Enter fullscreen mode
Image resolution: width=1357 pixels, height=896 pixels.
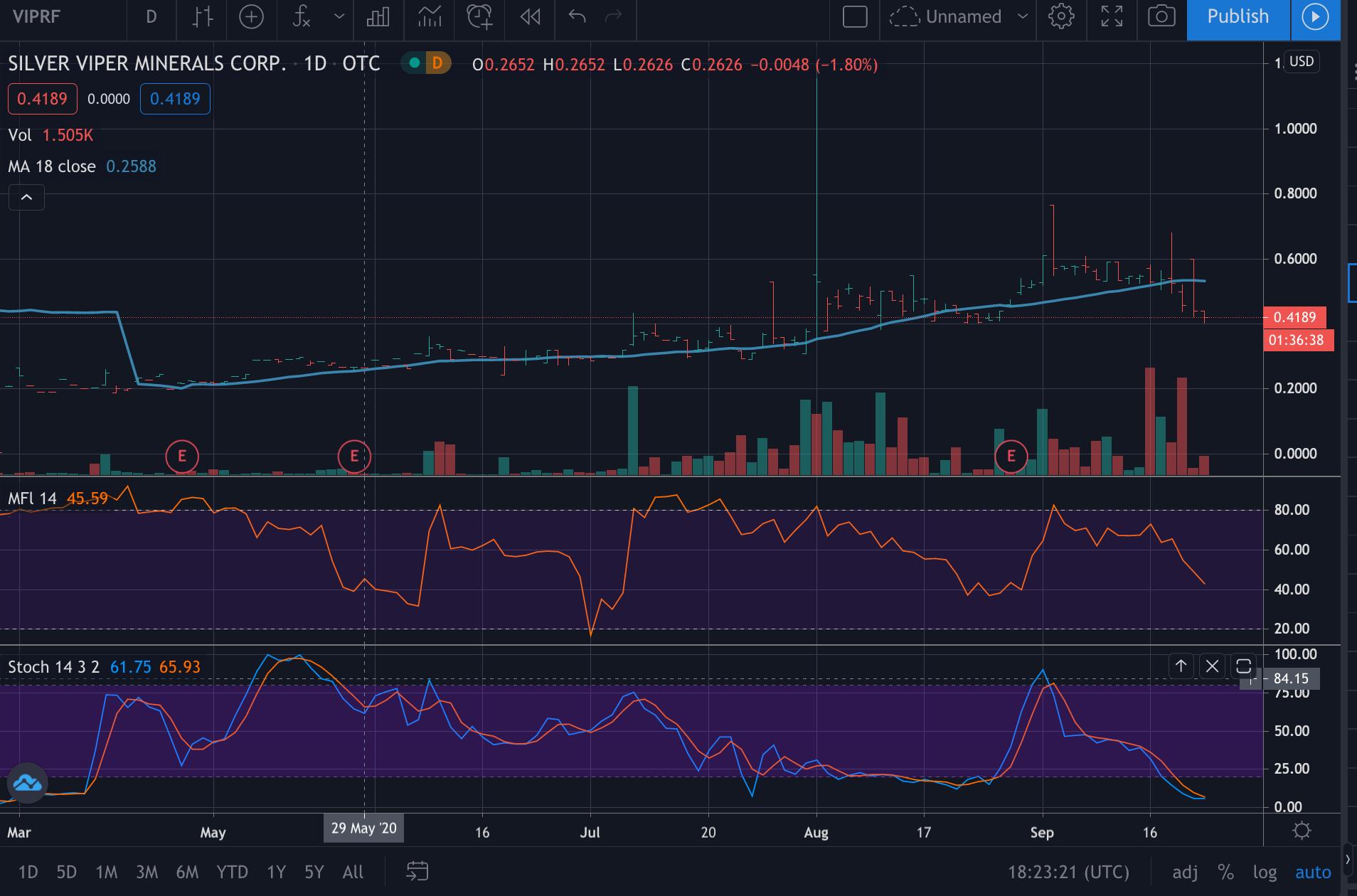tap(1112, 16)
